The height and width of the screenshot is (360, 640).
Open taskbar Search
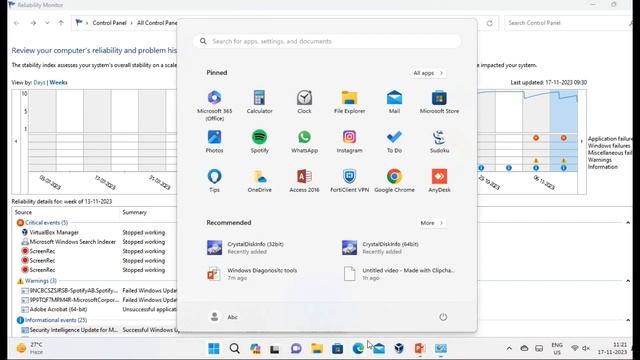click(234, 348)
